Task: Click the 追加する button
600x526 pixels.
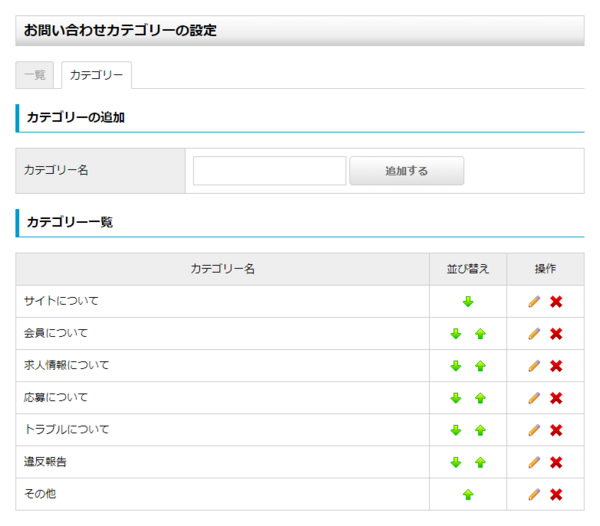Action: click(406, 171)
